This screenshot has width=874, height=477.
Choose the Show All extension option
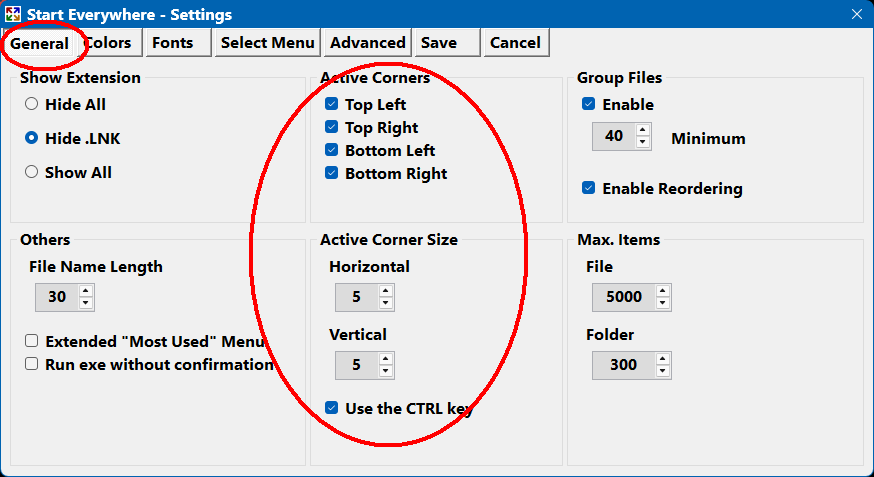tap(32, 172)
